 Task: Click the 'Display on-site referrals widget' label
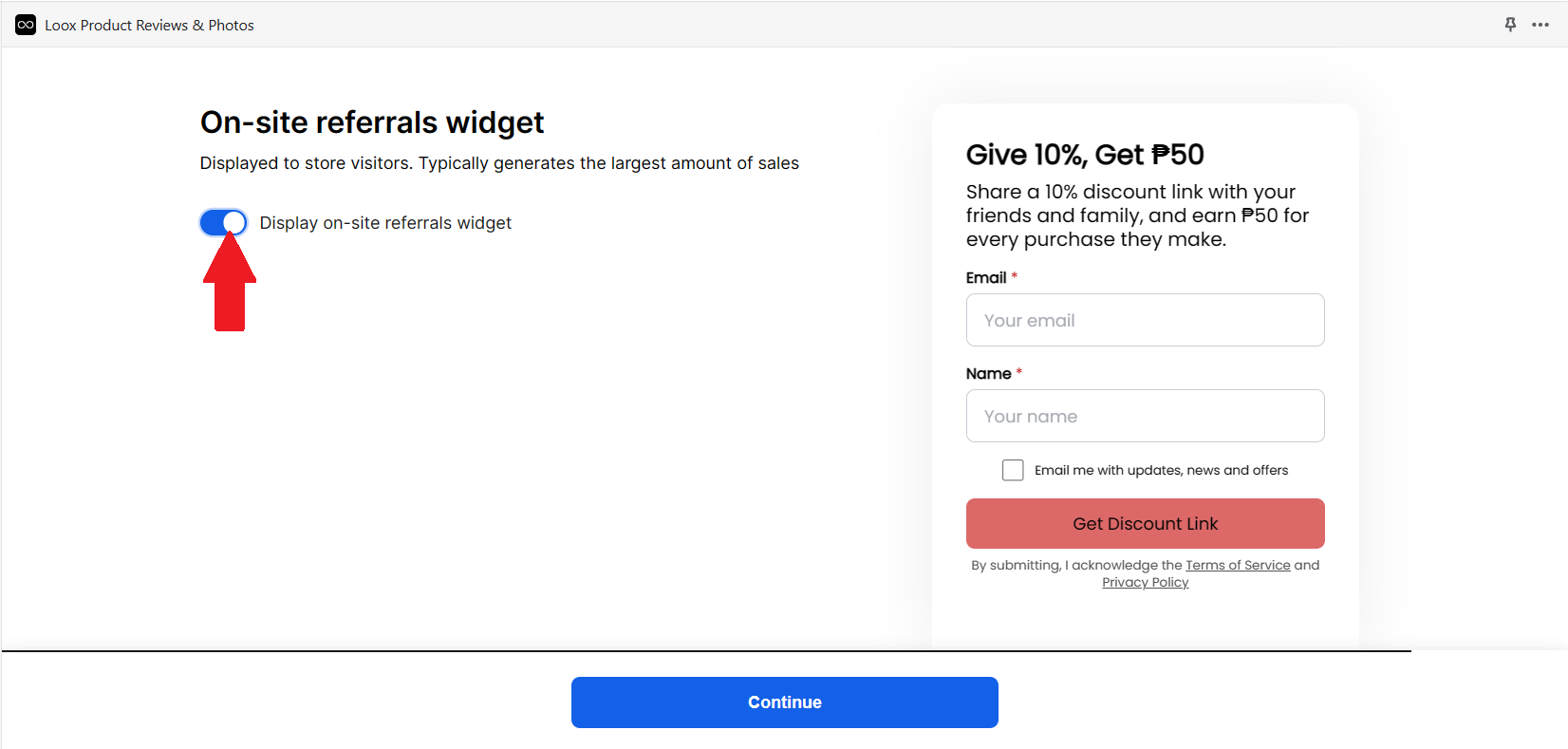[x=385, y=223]
